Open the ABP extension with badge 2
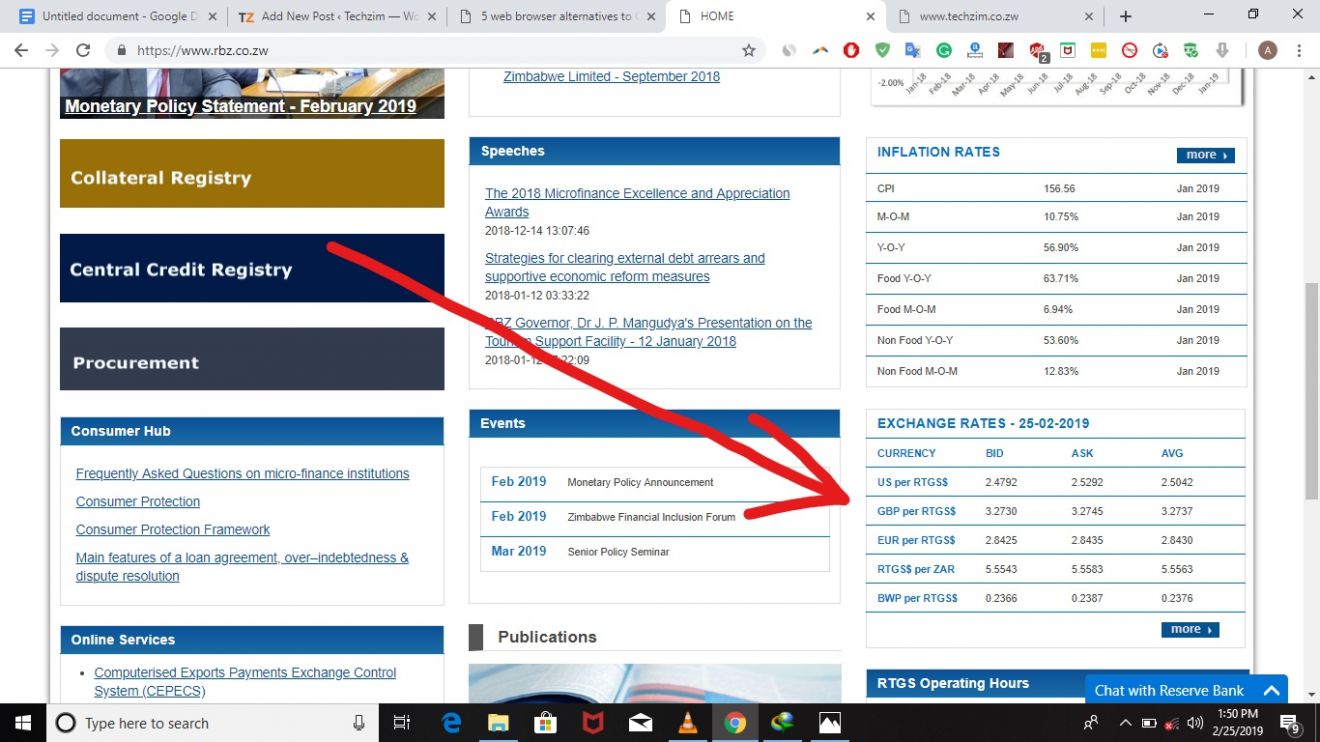 tap(1037, 51)
